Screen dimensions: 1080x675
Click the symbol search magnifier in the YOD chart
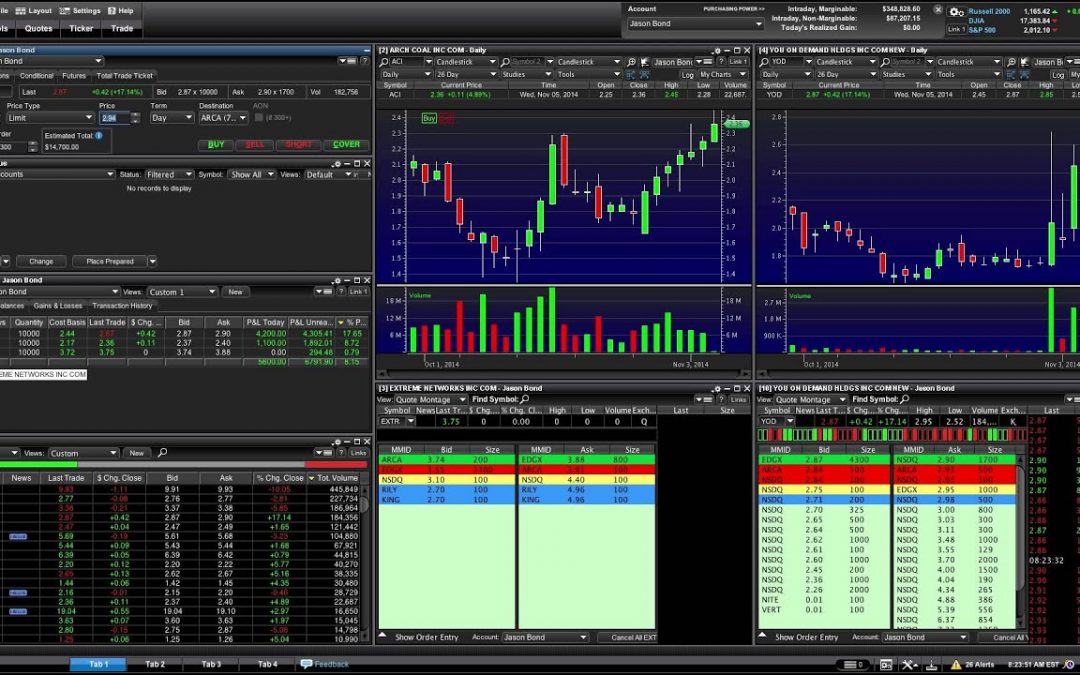coord(763,62)
